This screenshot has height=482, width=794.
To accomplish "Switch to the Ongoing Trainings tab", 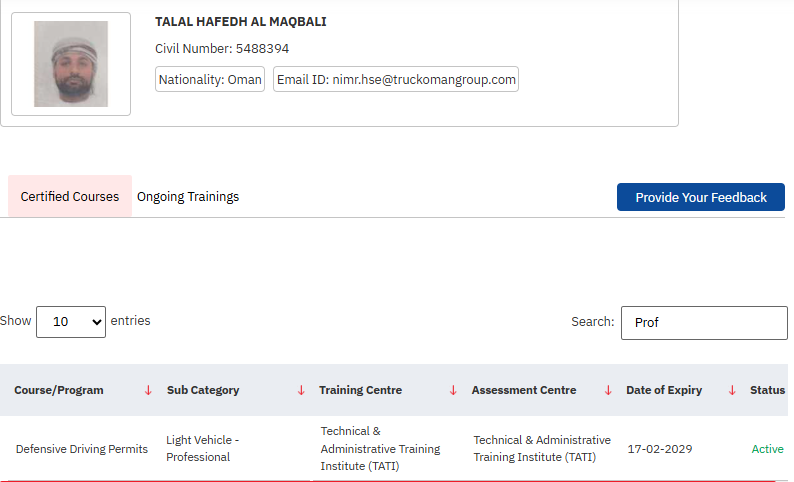I will [188, 197].
